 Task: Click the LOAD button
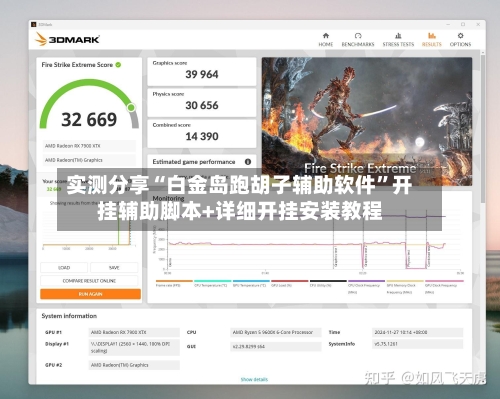coord(64,268)
